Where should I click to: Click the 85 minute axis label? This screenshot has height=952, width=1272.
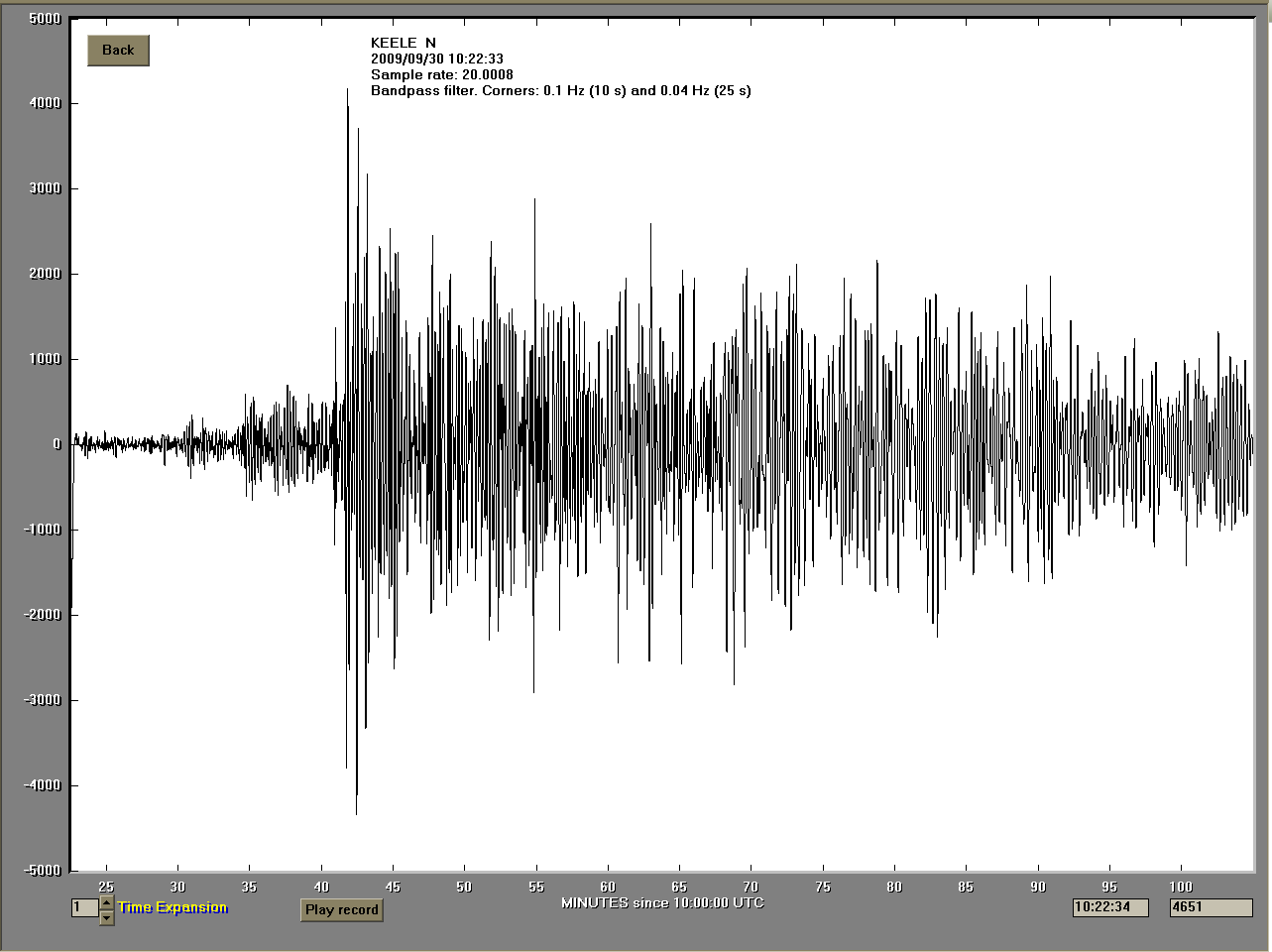tap(966, 887)
